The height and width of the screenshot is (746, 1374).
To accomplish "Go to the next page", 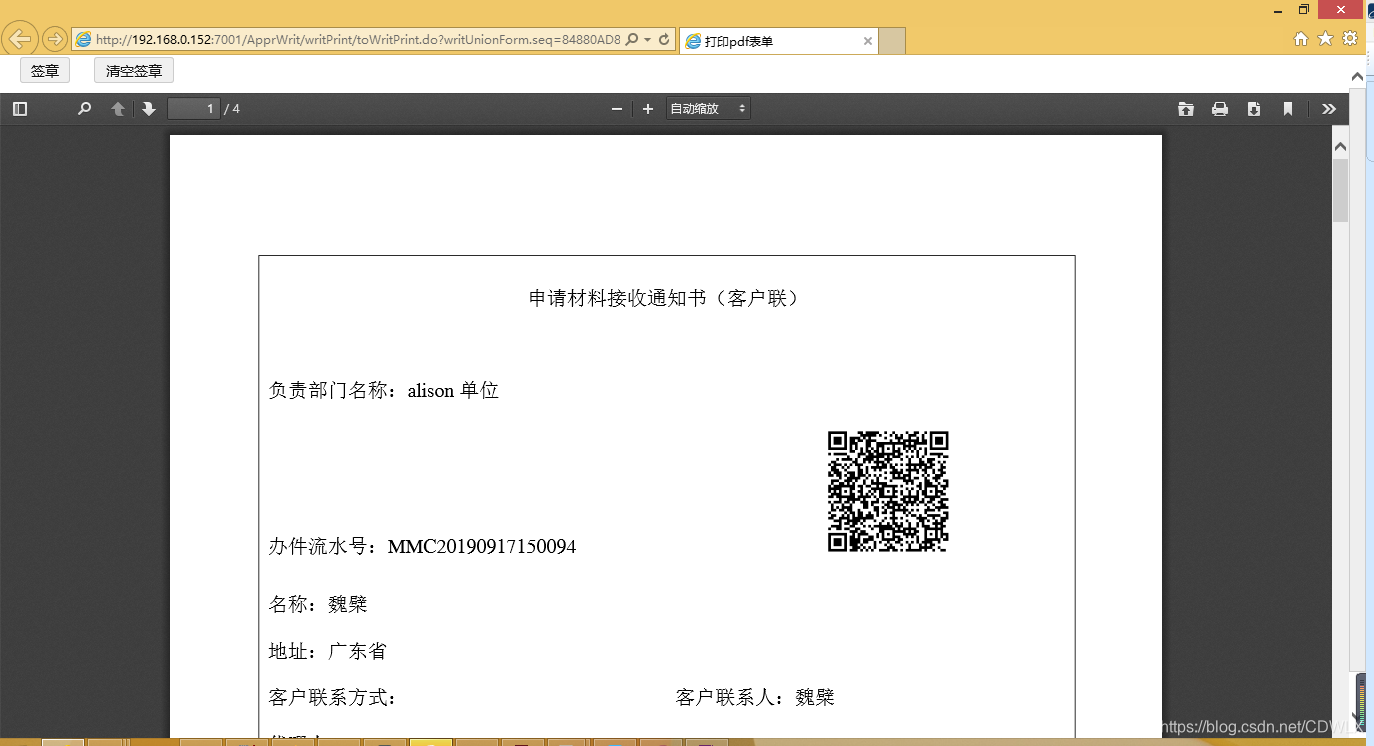I will (148, 108).
